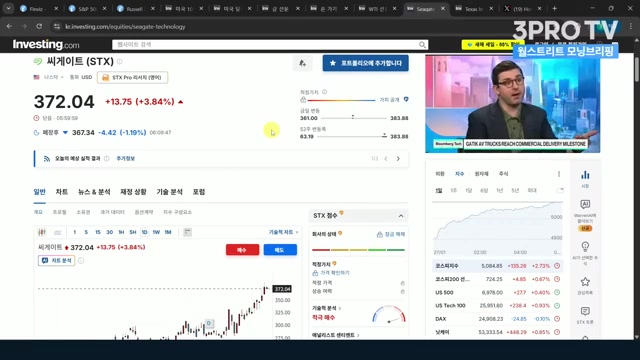Open the watchlist star icon in sidebar
This screenshot has height=360, width=640.
click(x=585, y=282)
